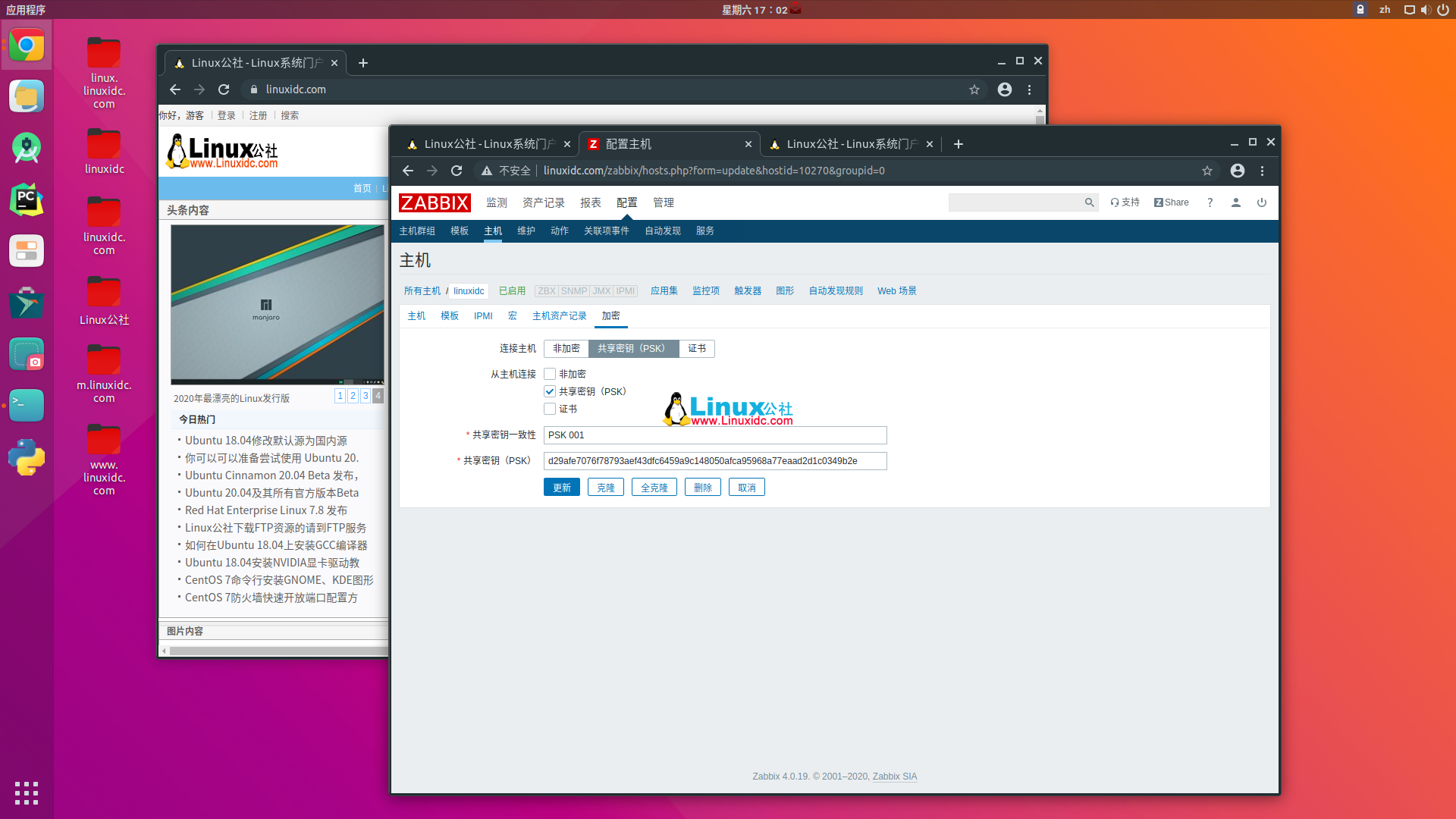Open the front Chrome three-dot menu
The height and width of the screenshot is (819, 1456).
click(x=1262, y=171)
